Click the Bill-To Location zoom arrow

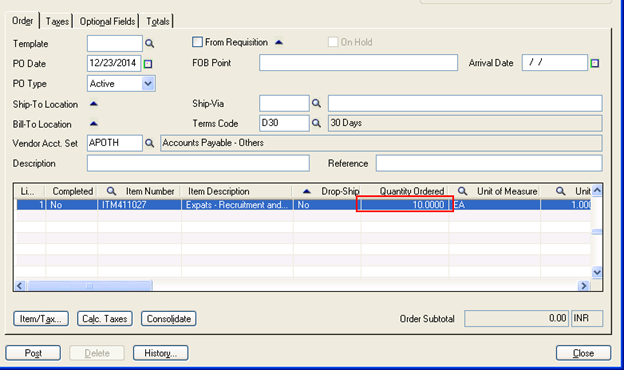[x=94, y=124]
